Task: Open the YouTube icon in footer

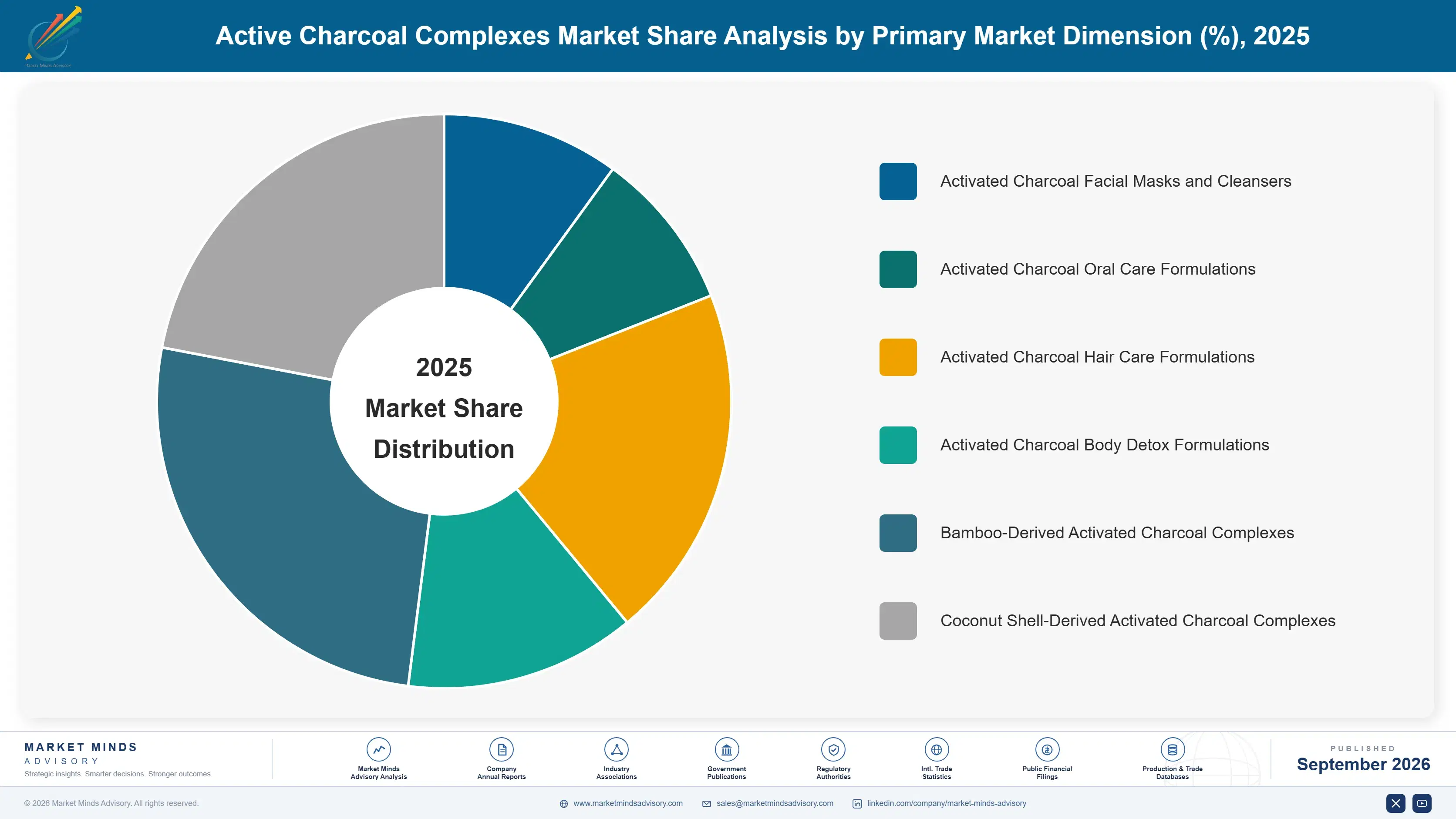Action: click(x=1422, y=803)
